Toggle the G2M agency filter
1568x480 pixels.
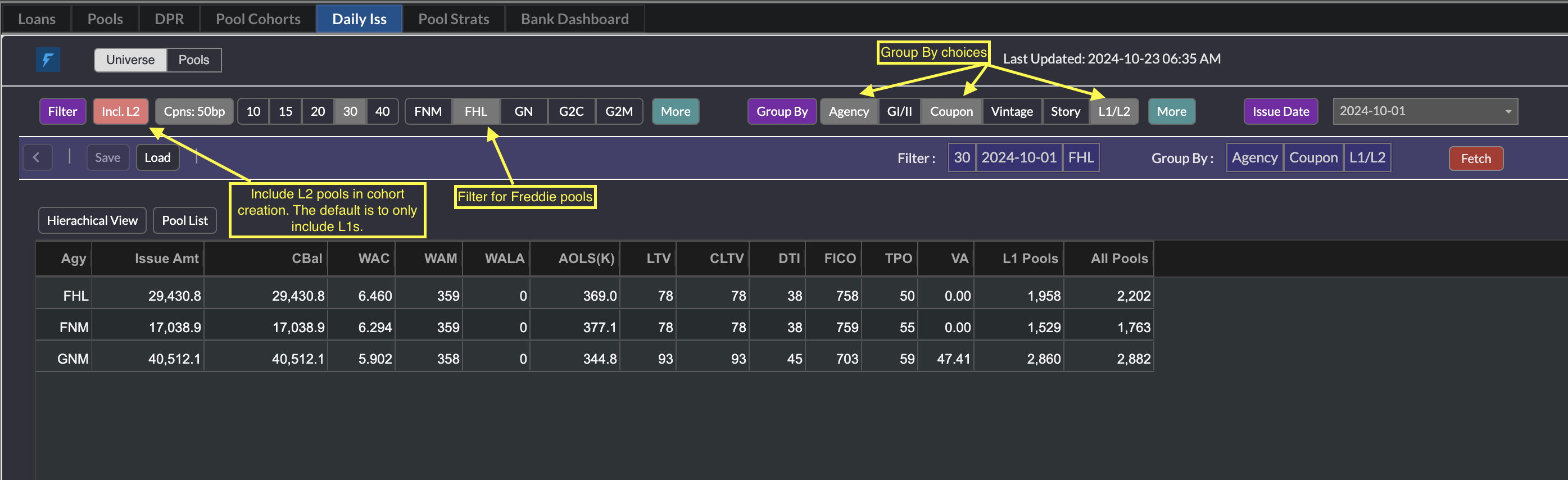(618, 111)
